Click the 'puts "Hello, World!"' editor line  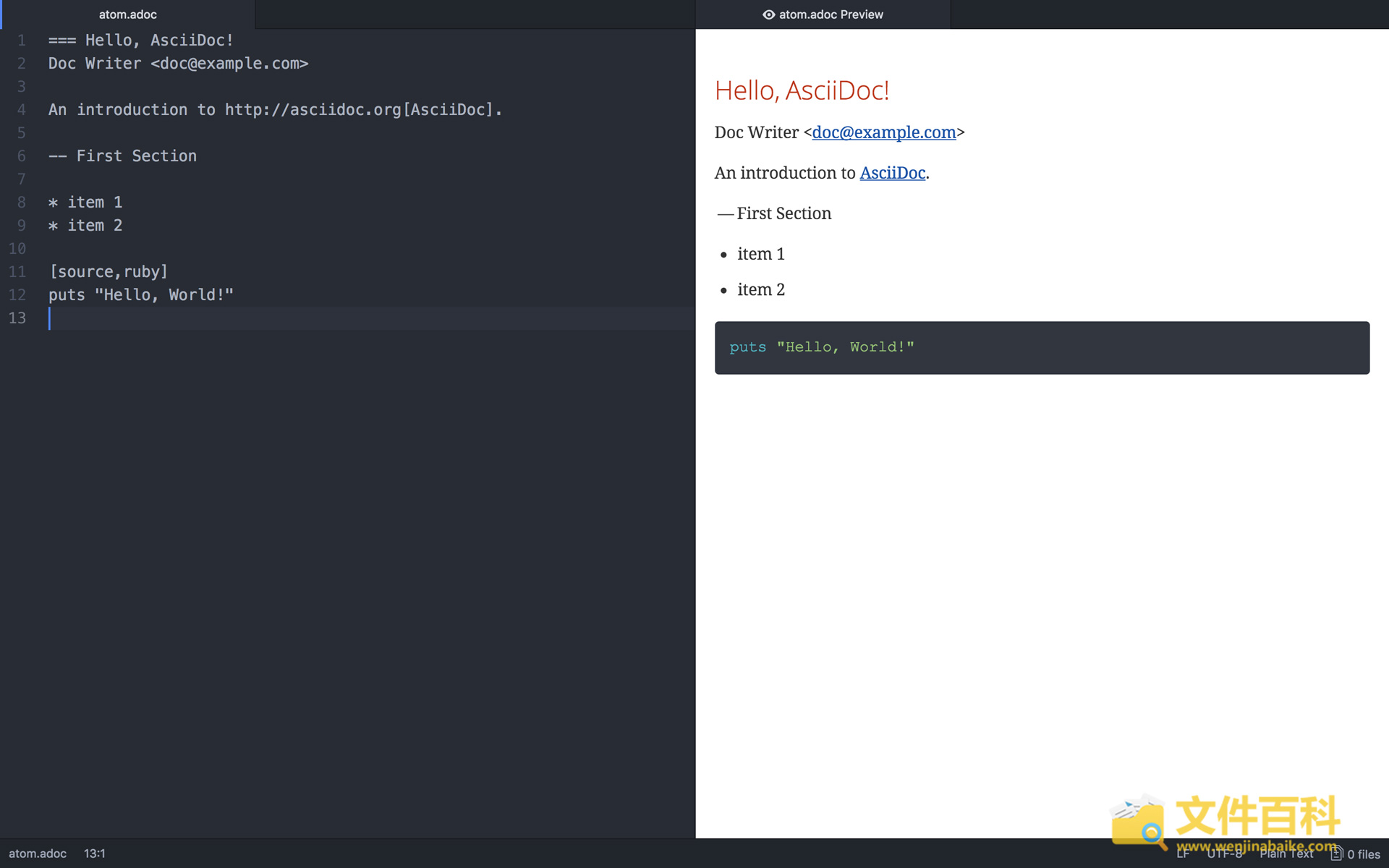141,295
